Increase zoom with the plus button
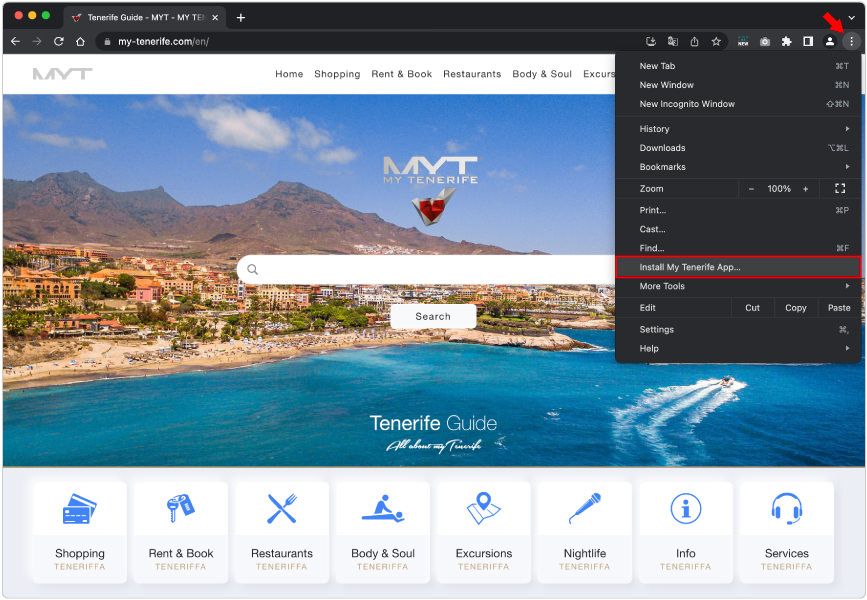Image resolution: width=867 pixels, height=600 pixels. (x=805, y=189)
